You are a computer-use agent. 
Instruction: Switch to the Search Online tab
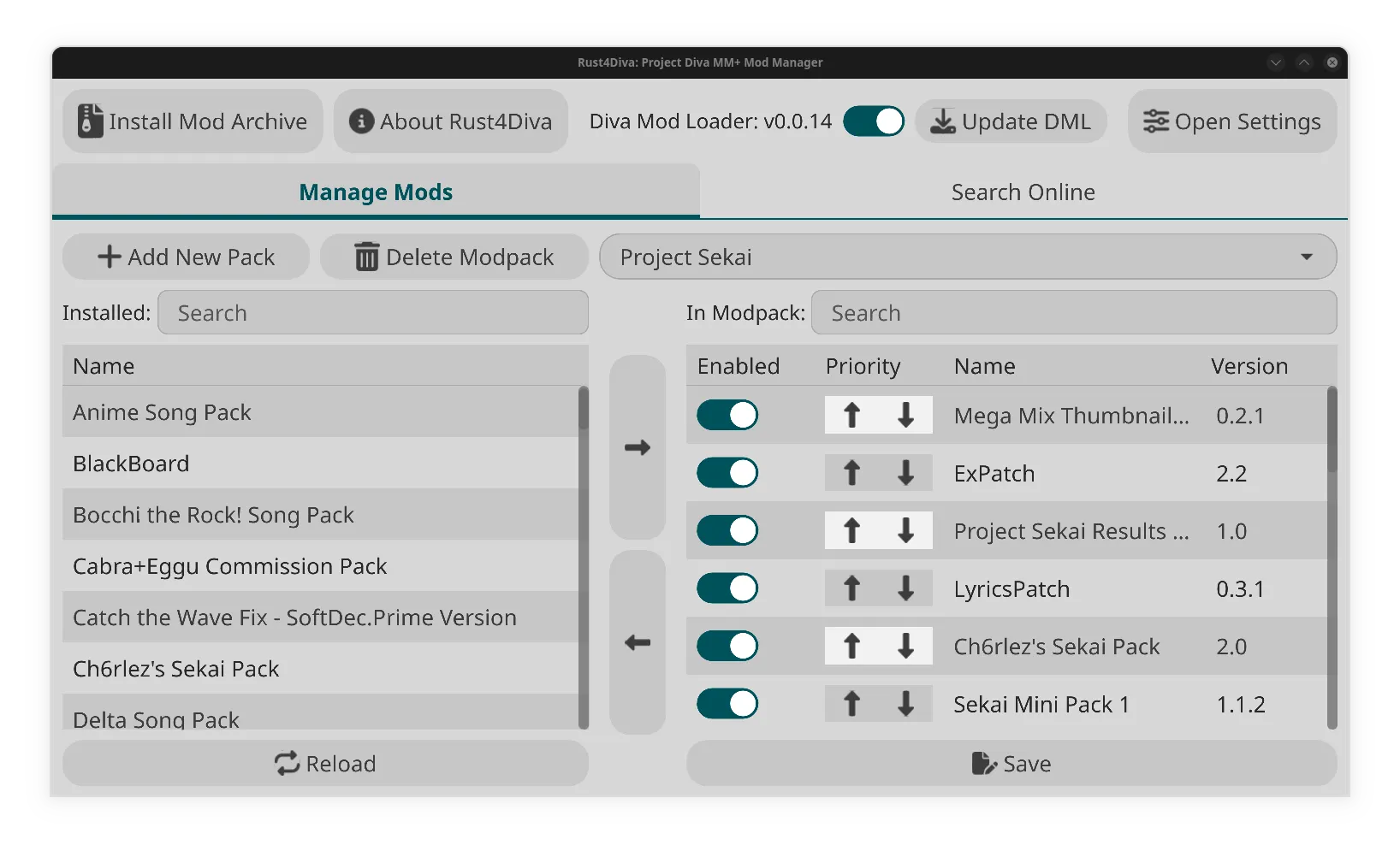[1023, 192]
